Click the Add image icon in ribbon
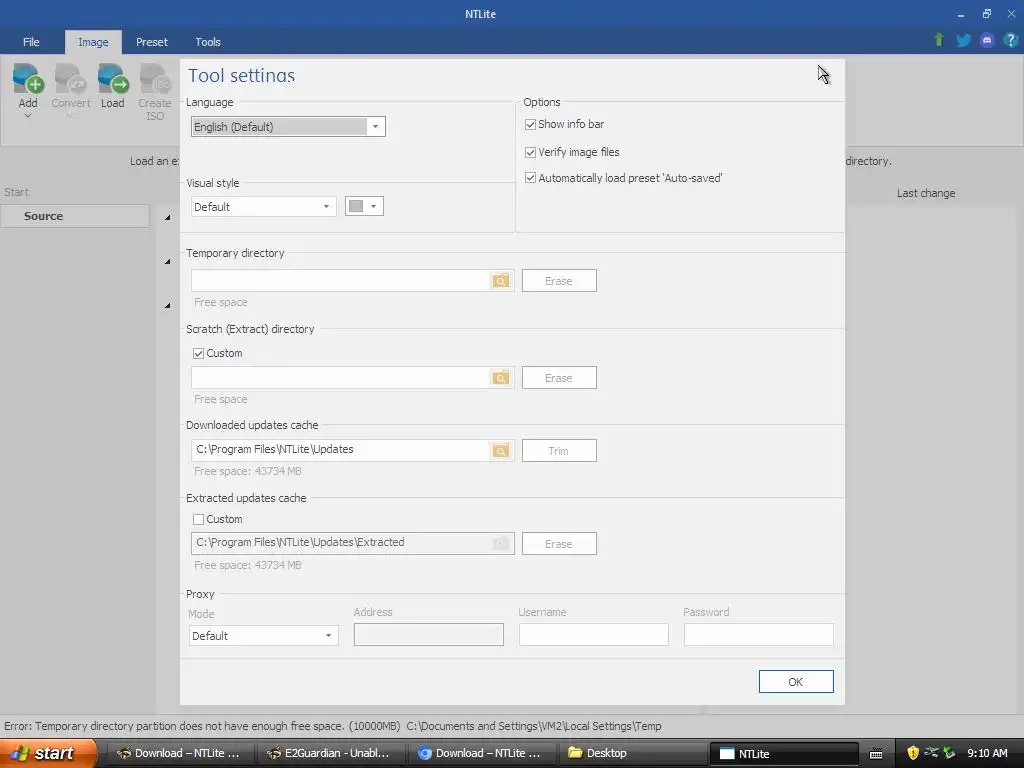The image size is (1024, 768). (x=27, y=79)
